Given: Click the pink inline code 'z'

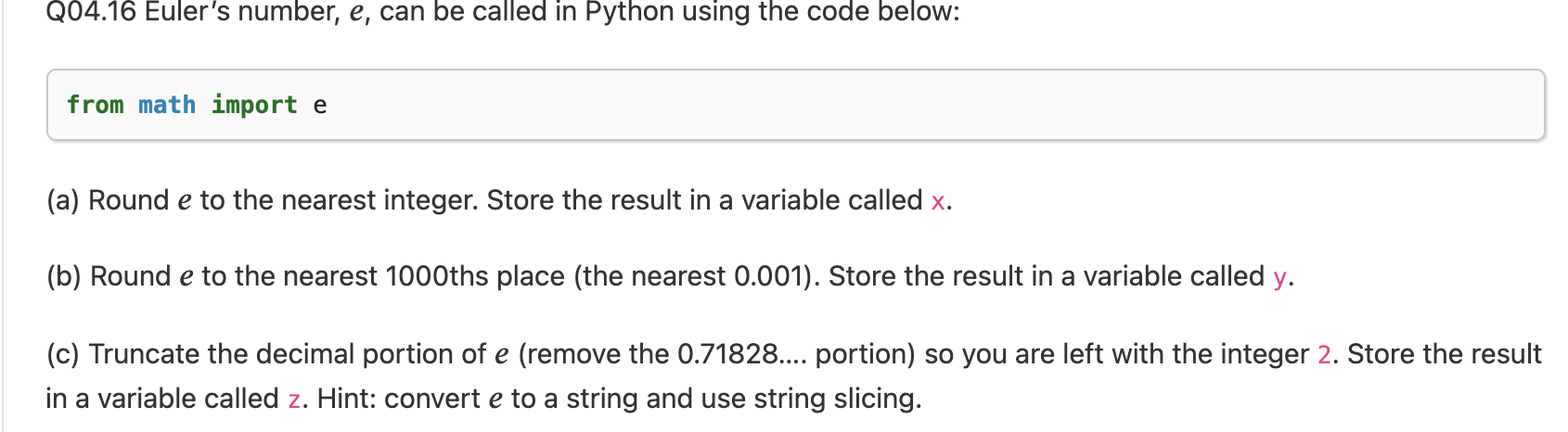Looking at the screenshot, I should coord(294,400).
